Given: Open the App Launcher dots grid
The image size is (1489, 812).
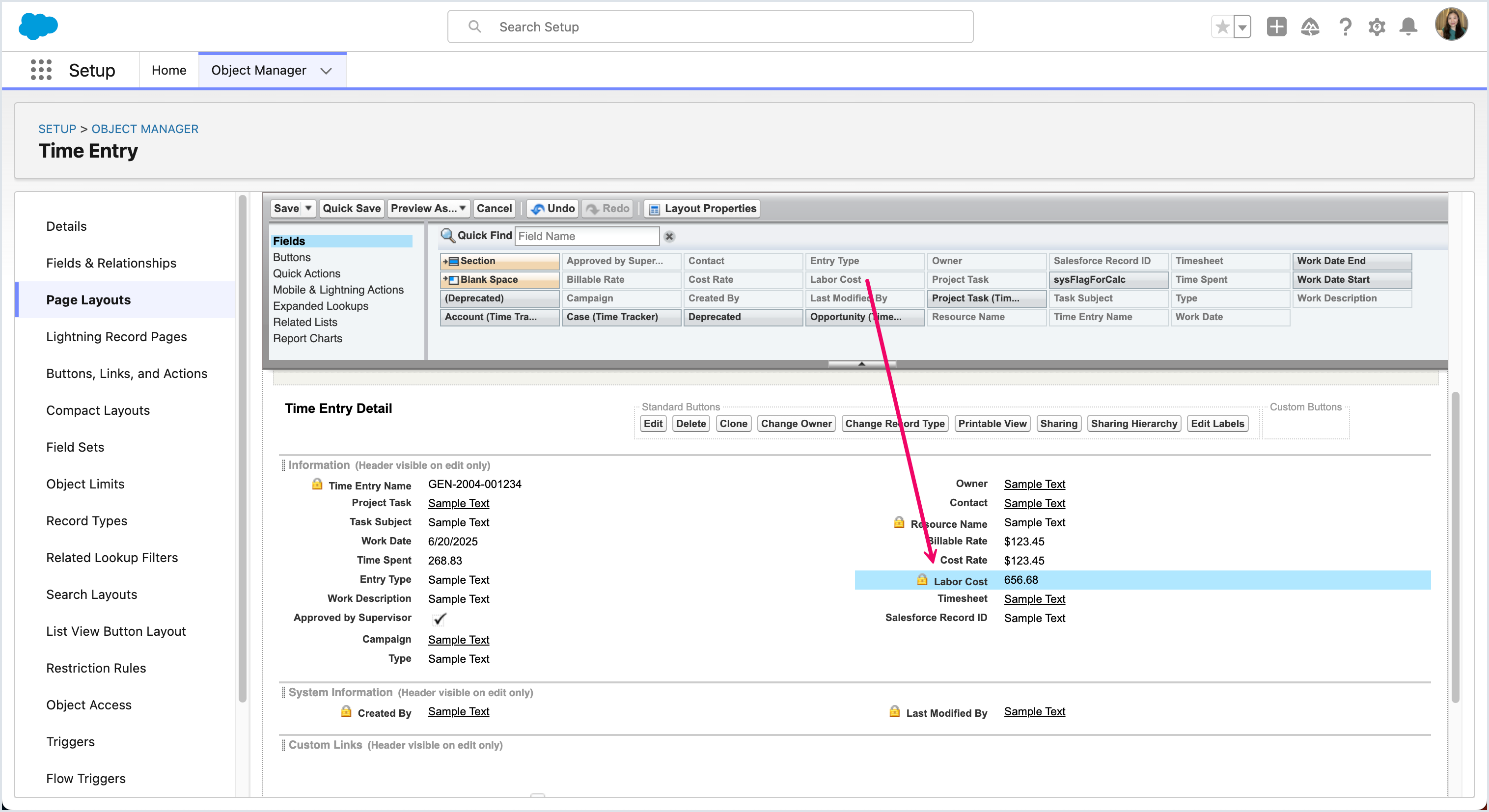Looking at the screenshot, I should coord(41,70).
